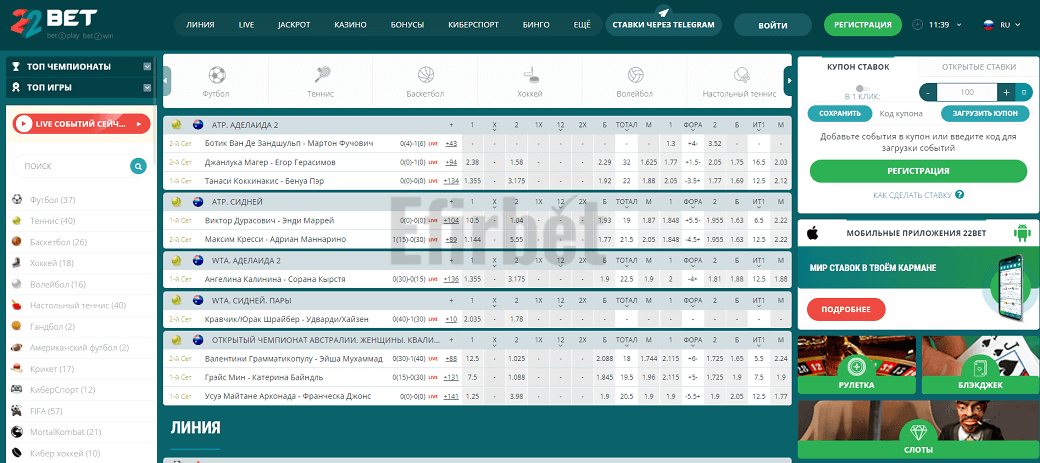The width and height of the screenshot is (1040, 463).
Task: Open the Слоты casino tile
Action: (919, 430)
